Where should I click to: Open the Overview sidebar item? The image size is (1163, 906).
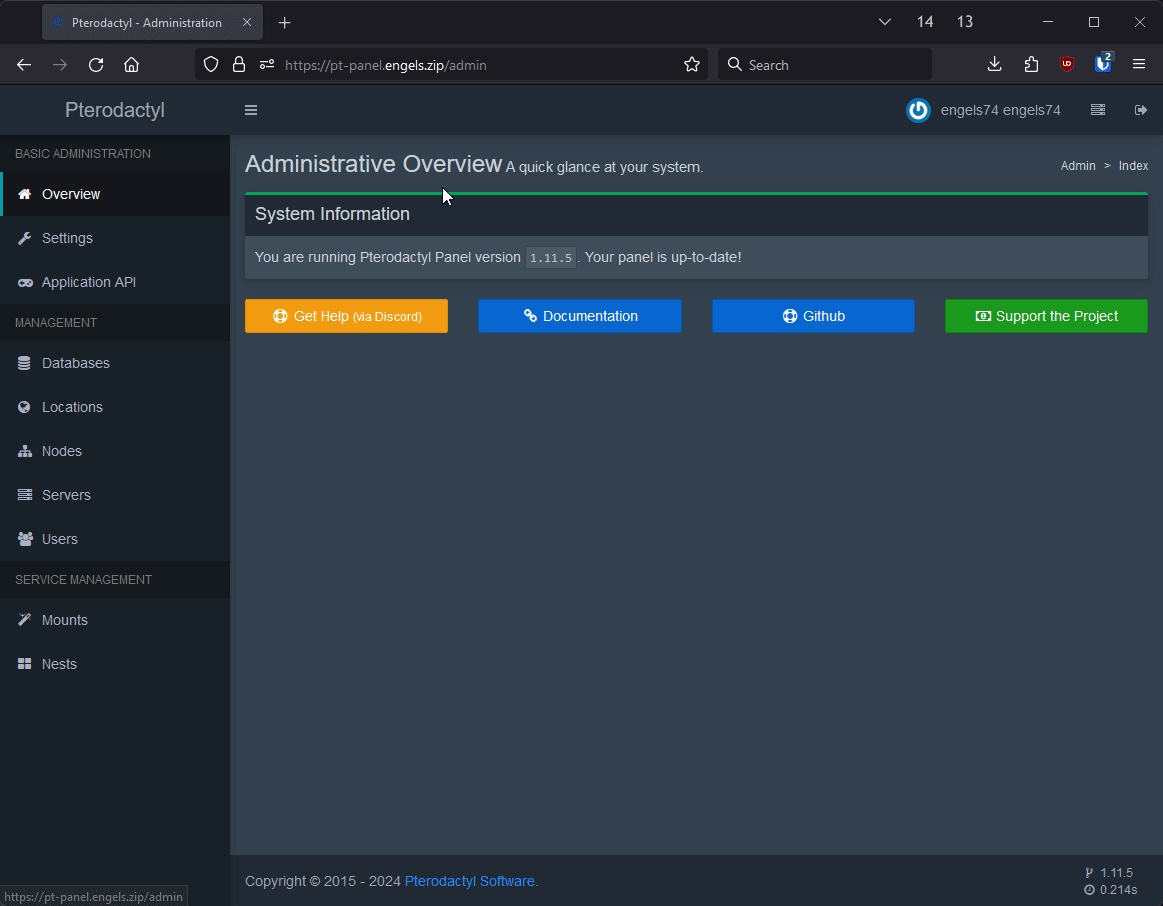pyautogui.click(x=115, y=194)
